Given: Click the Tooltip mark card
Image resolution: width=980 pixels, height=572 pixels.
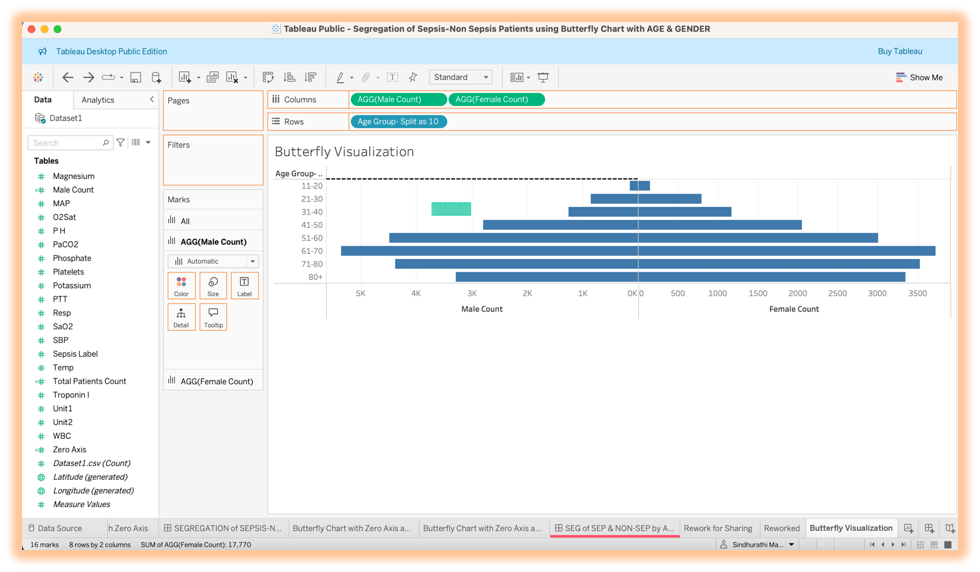Looking at the screenshot, I should click(x=213, y=317).
